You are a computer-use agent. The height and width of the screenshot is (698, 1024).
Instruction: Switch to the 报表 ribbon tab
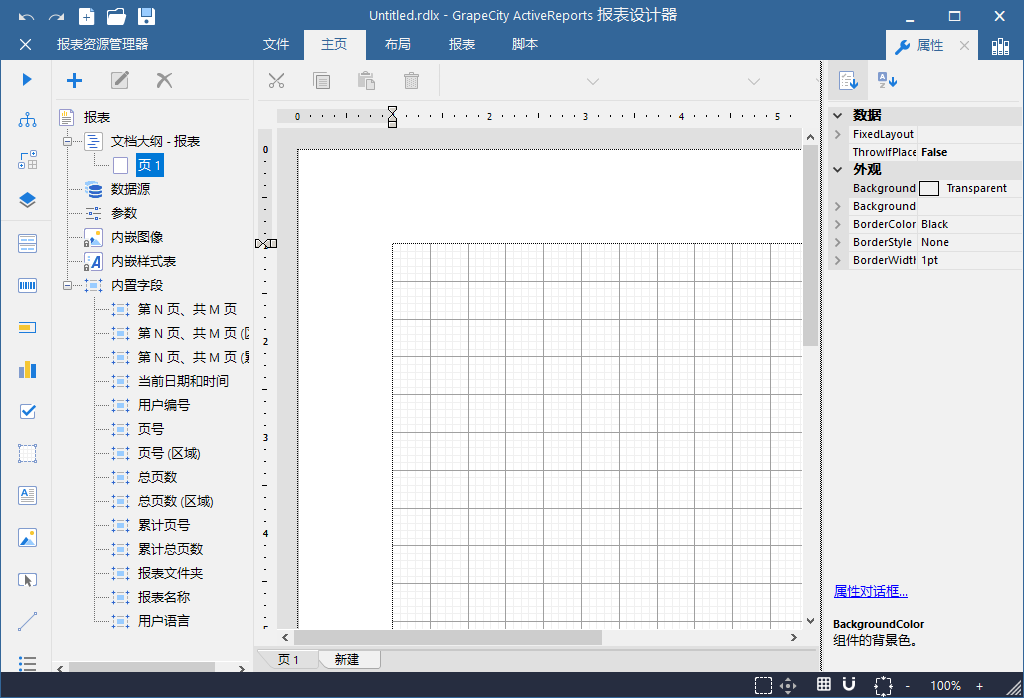point(462,44)
